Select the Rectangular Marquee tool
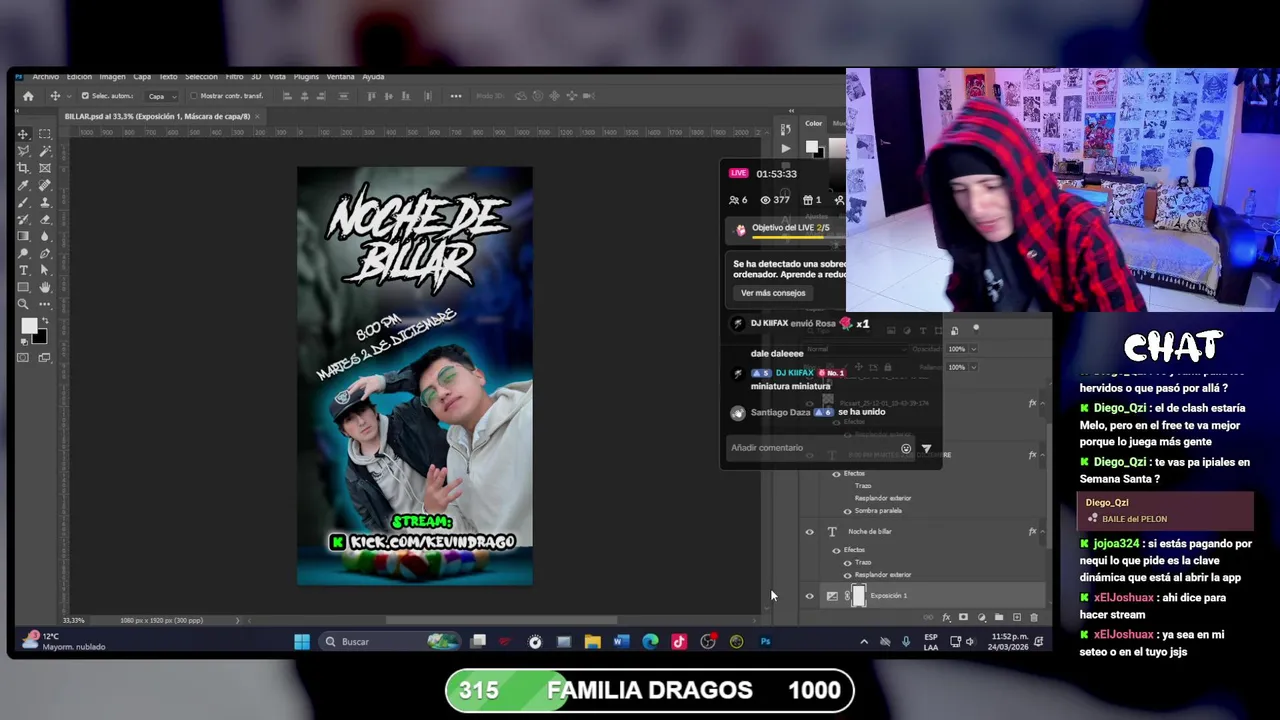The width and height of the screenshot is (1280, 720). click(x=45, y=134)
